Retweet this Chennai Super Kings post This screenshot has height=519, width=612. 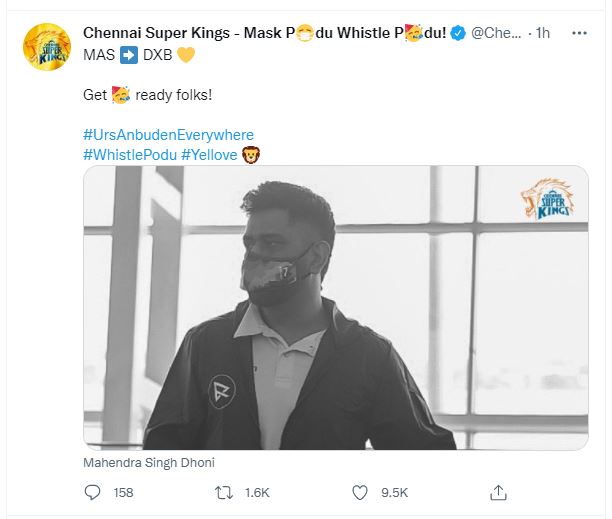227,492
